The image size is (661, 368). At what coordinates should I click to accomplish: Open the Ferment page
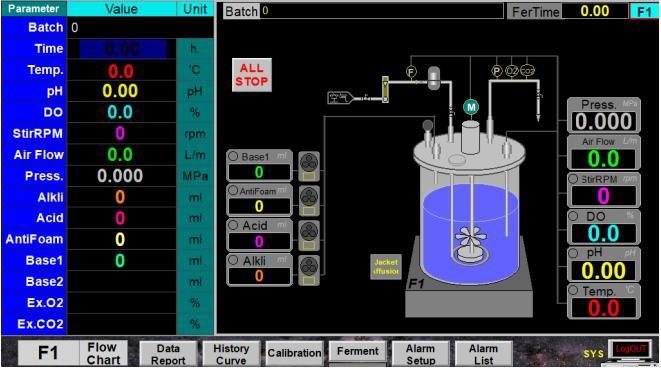(357, 351)
